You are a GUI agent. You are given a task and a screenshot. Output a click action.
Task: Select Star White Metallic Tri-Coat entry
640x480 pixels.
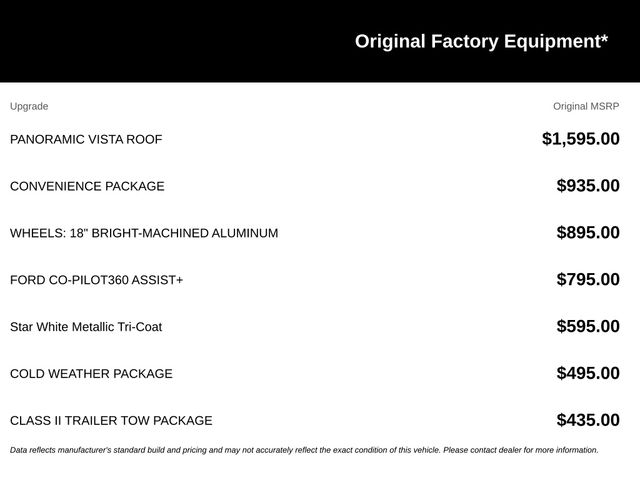tap(86, 327)
